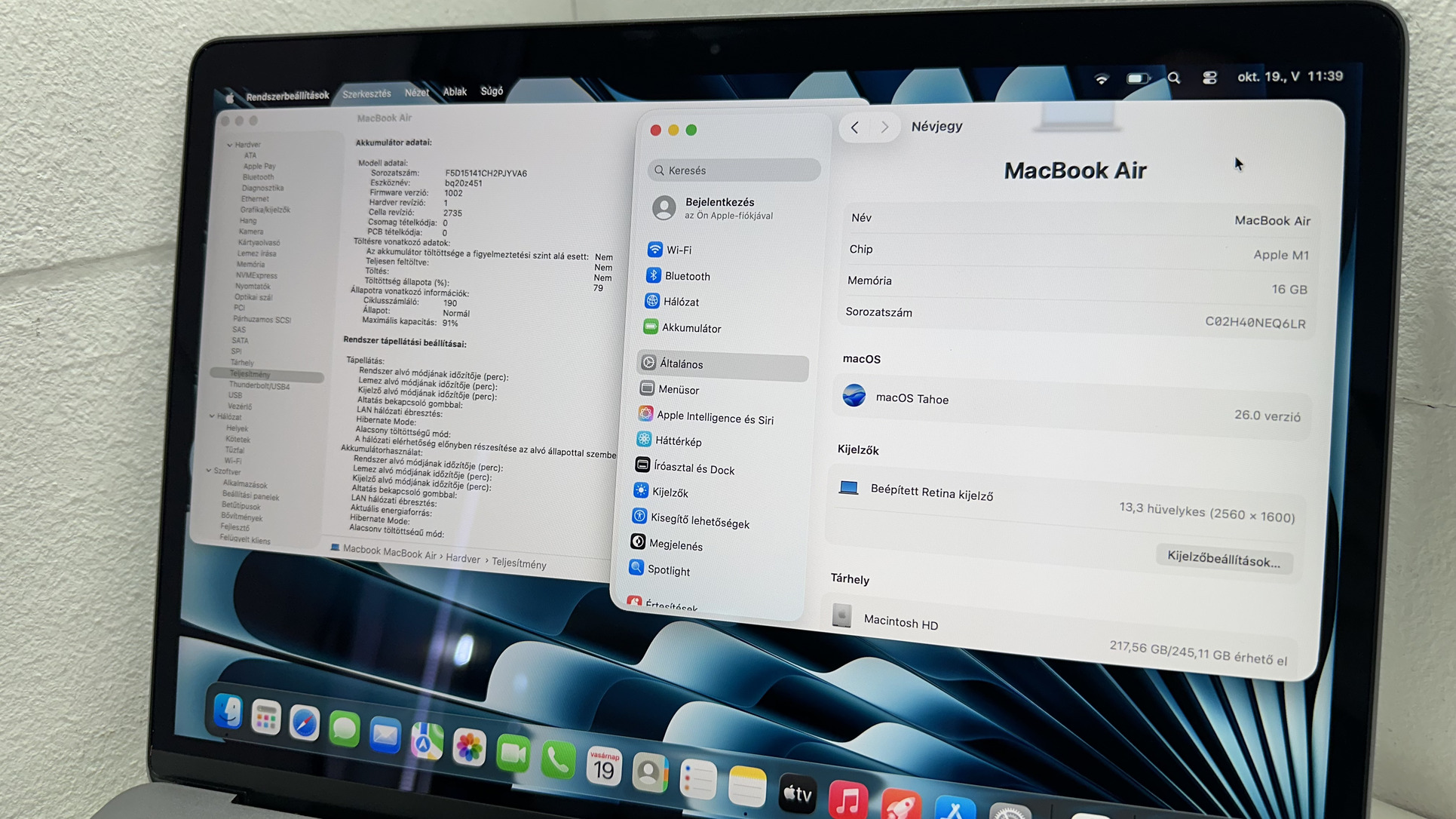Image resolution: width=1456 pixels, height=819 pixels.
Task: Open the Kisegítő lehetőségek pane
Action: pos(699,522)
